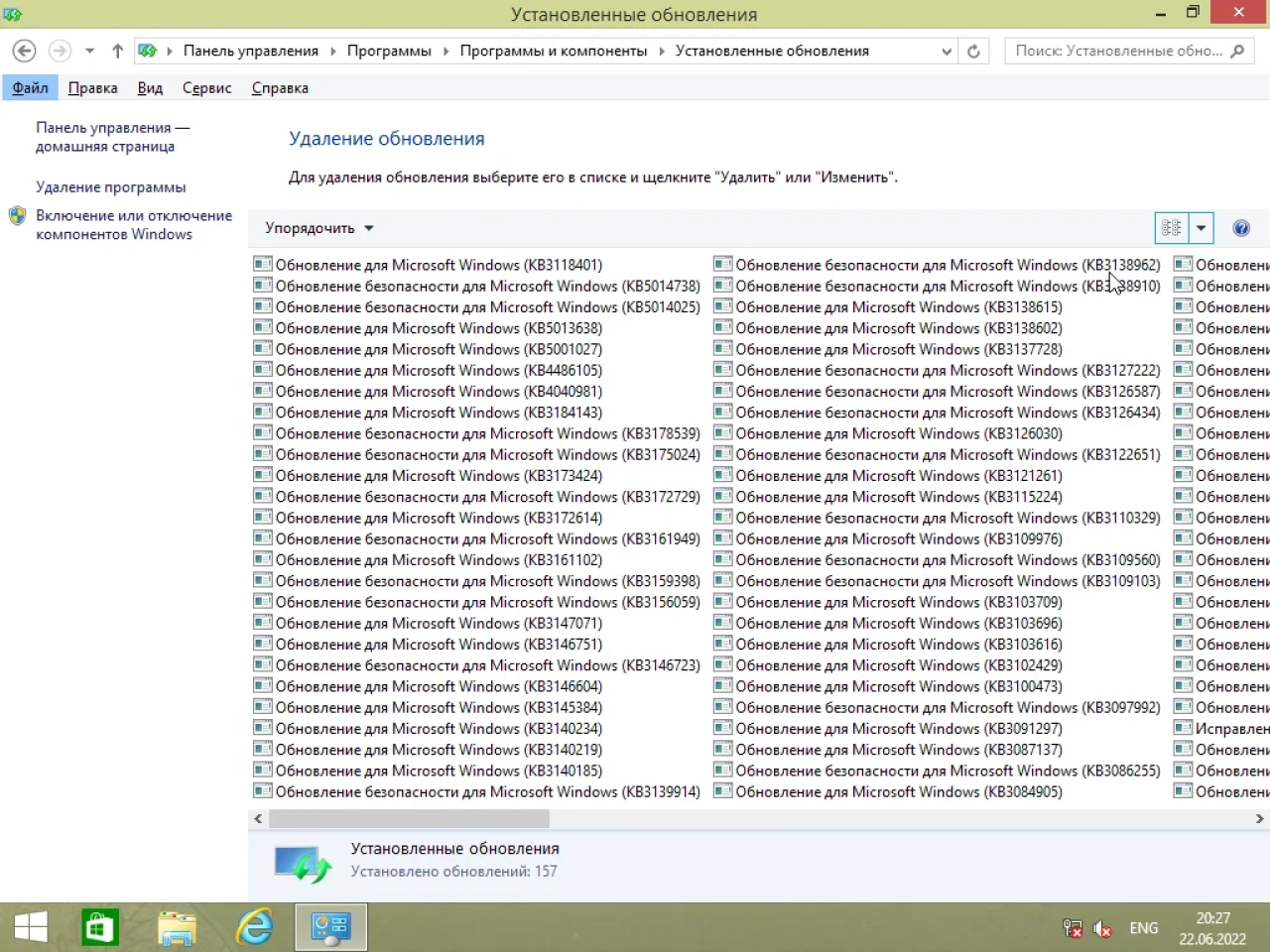
Task: Click the Back navigation arrow
Action: pos(24,51)
